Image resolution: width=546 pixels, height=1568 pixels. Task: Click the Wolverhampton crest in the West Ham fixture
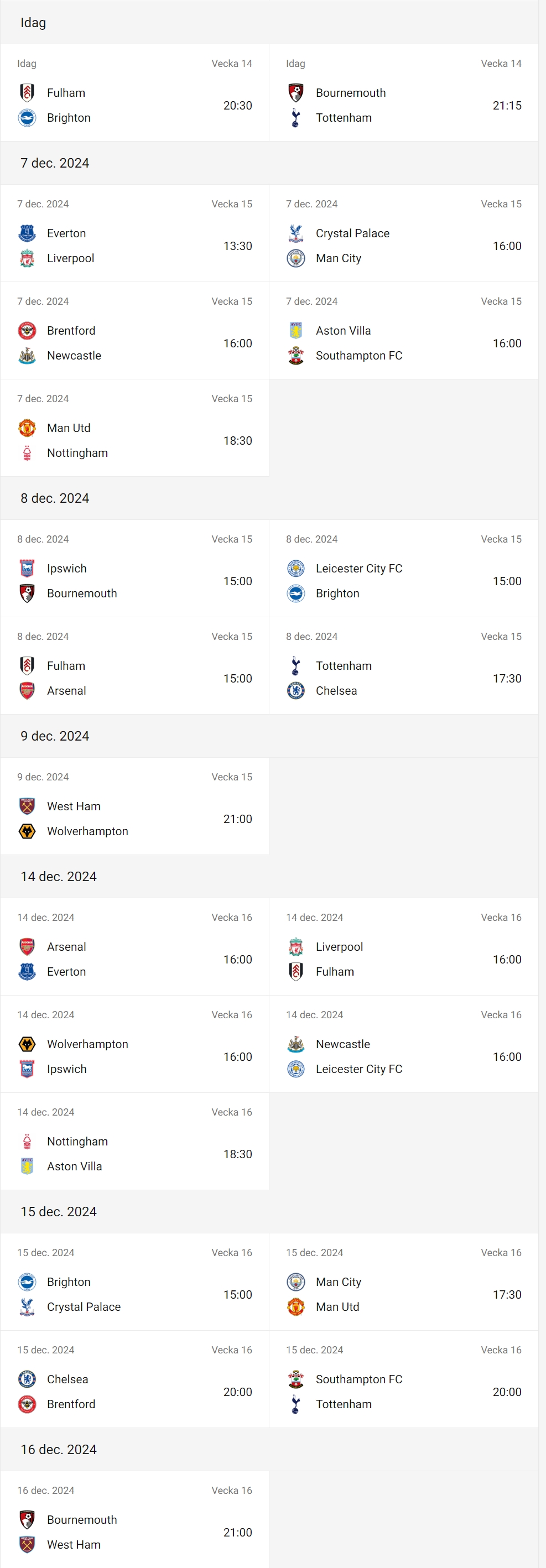tap(27, 831)
